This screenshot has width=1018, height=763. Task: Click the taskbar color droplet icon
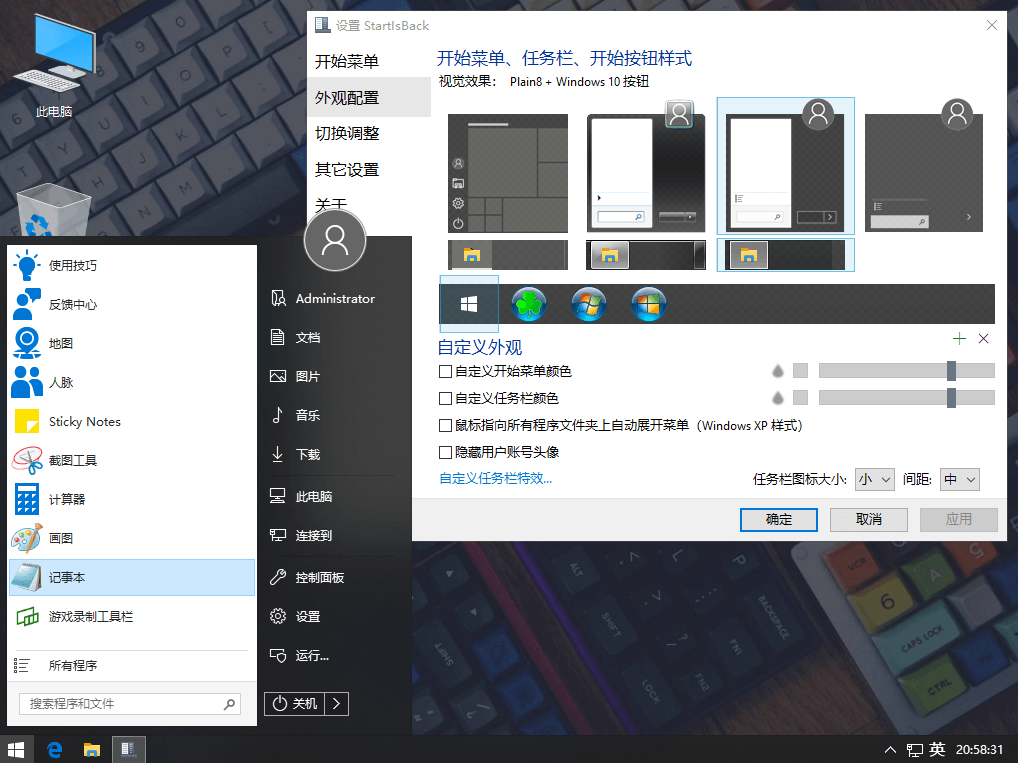[778, 397]
